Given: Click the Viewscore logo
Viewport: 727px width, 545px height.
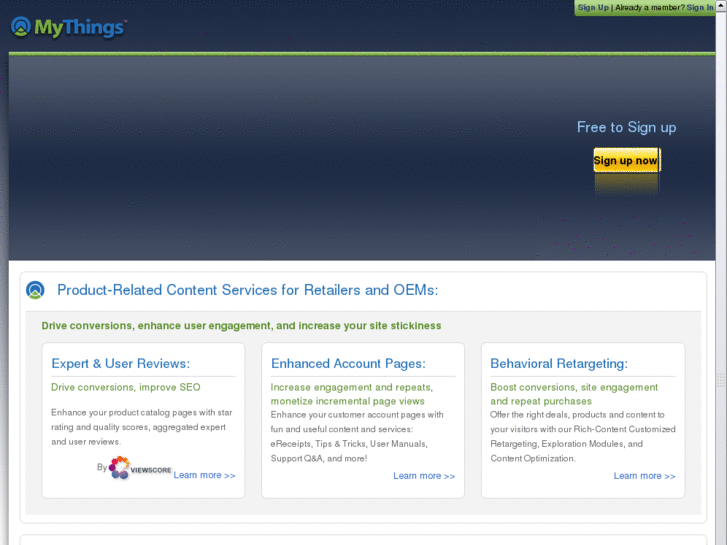Looking at the screenshot, I should click(140, 468).
